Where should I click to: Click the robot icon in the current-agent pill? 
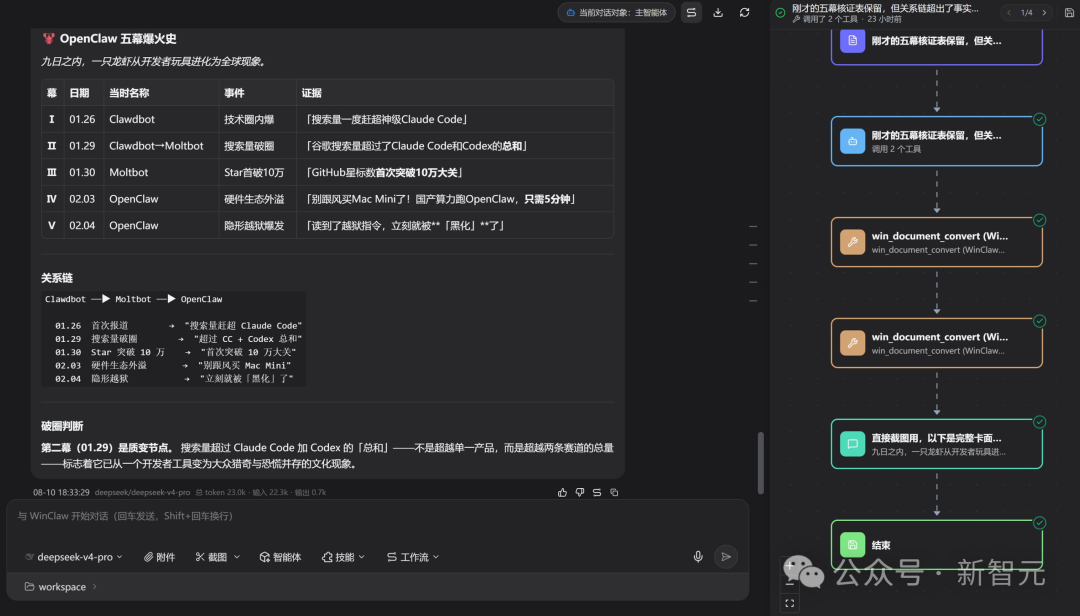tap(570, 12)
